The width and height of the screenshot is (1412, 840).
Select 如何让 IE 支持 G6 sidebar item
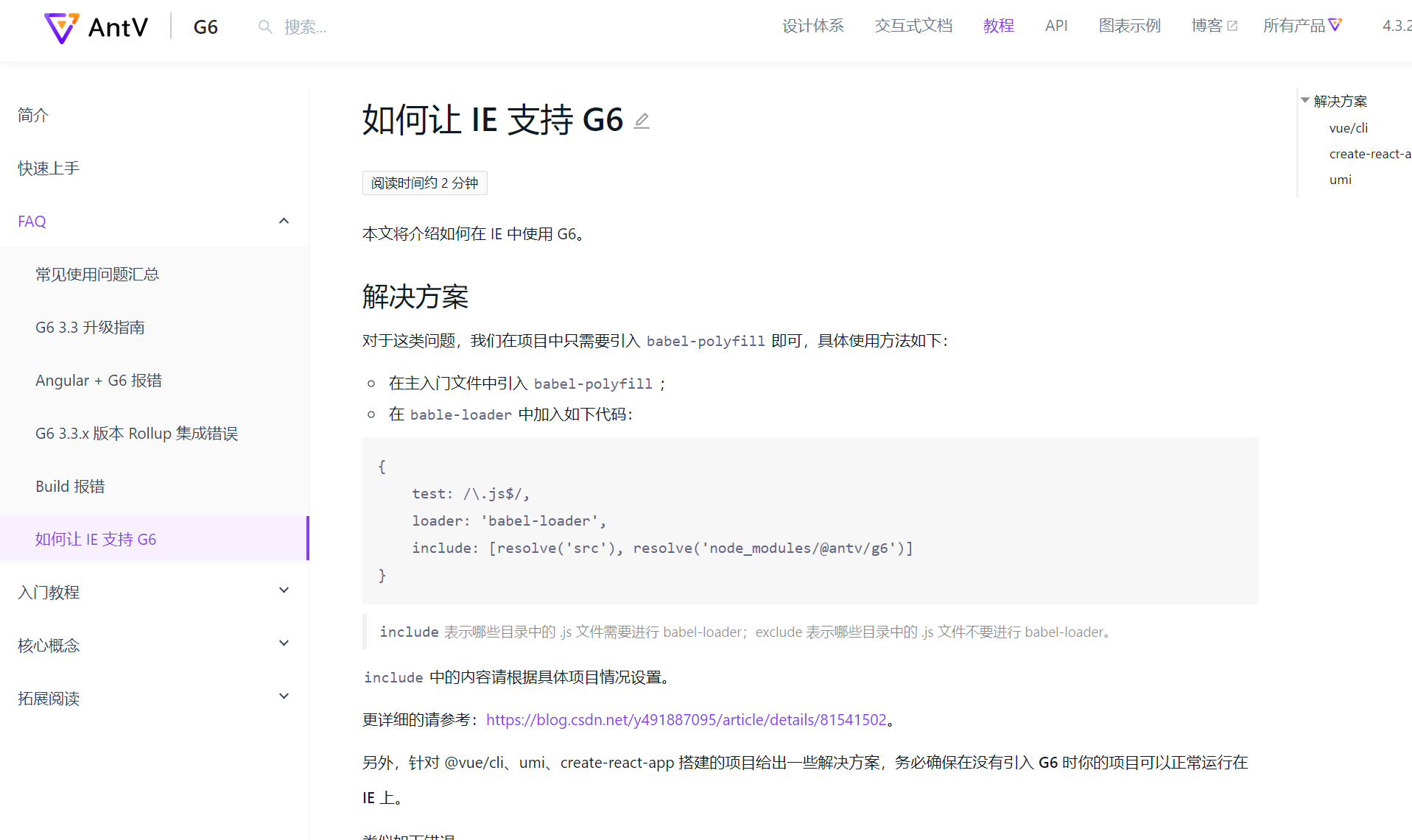[x=154, y=539]
